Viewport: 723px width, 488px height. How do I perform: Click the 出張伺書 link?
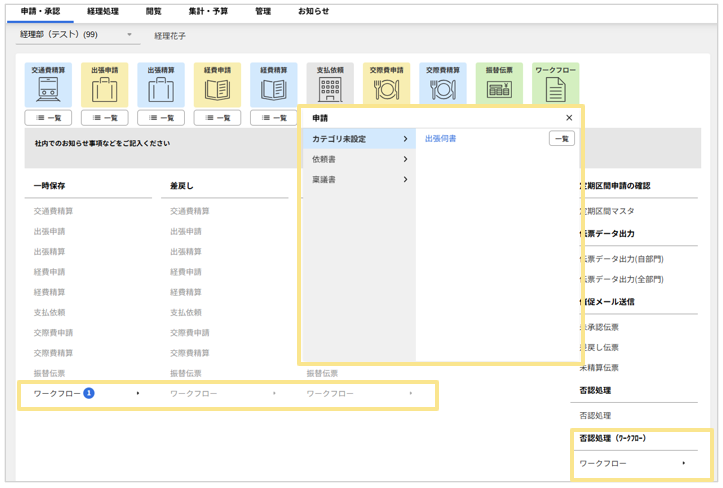coord(441,139)
